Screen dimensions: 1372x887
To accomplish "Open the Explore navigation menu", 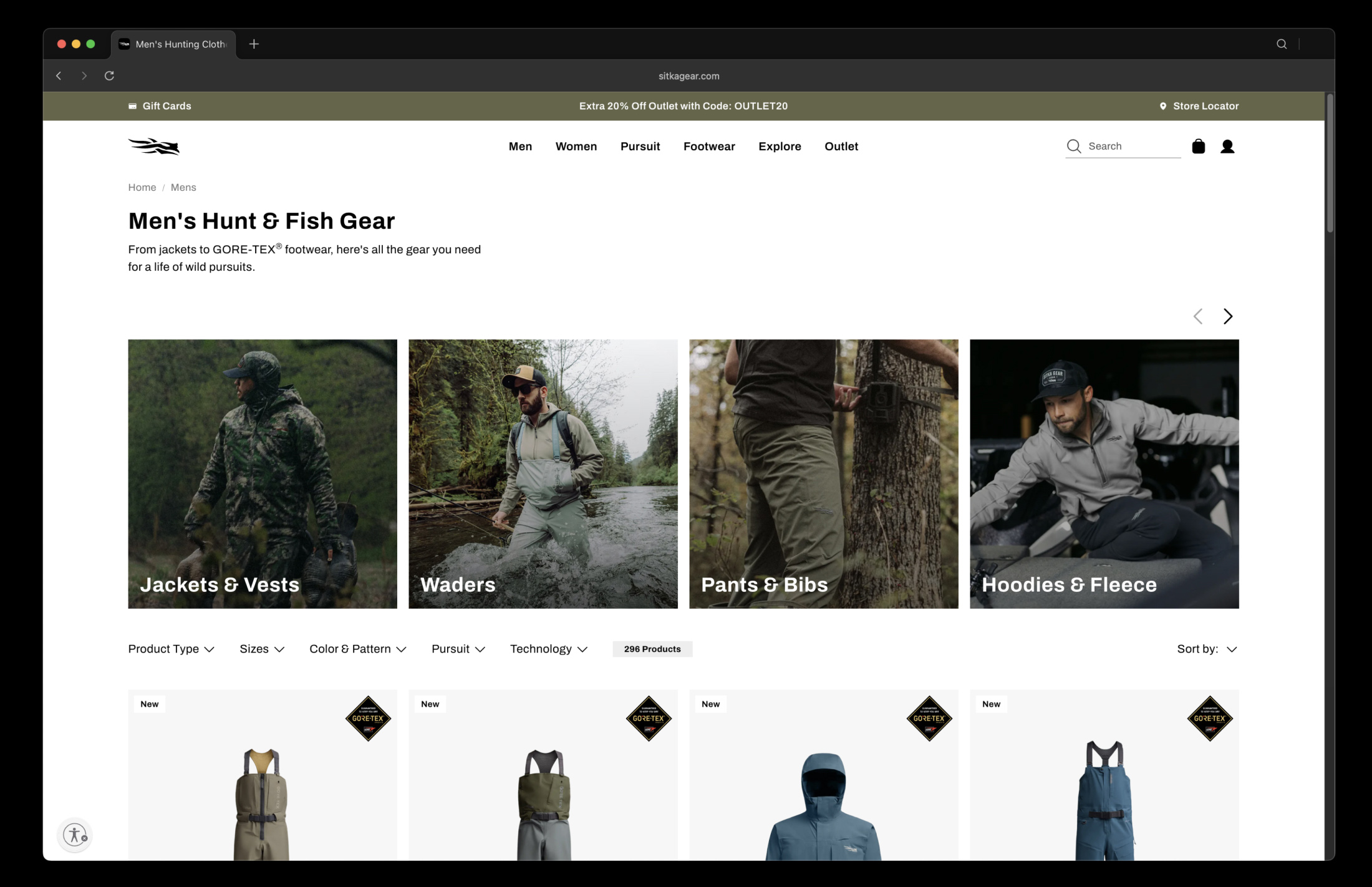I will (780, 147).
